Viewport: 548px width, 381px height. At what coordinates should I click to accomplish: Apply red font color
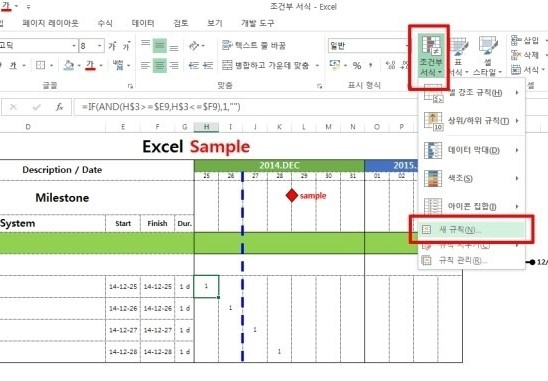91,65
